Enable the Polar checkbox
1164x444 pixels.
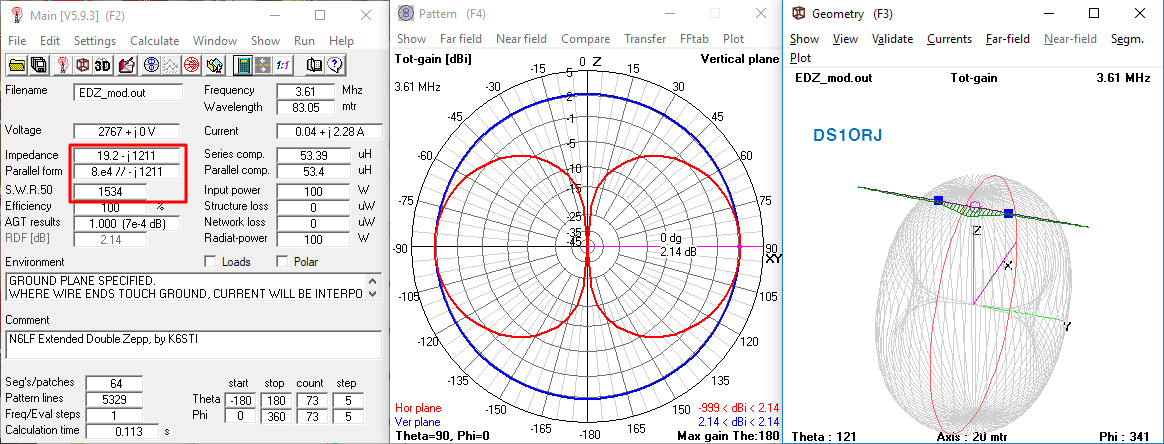[282, 261]
